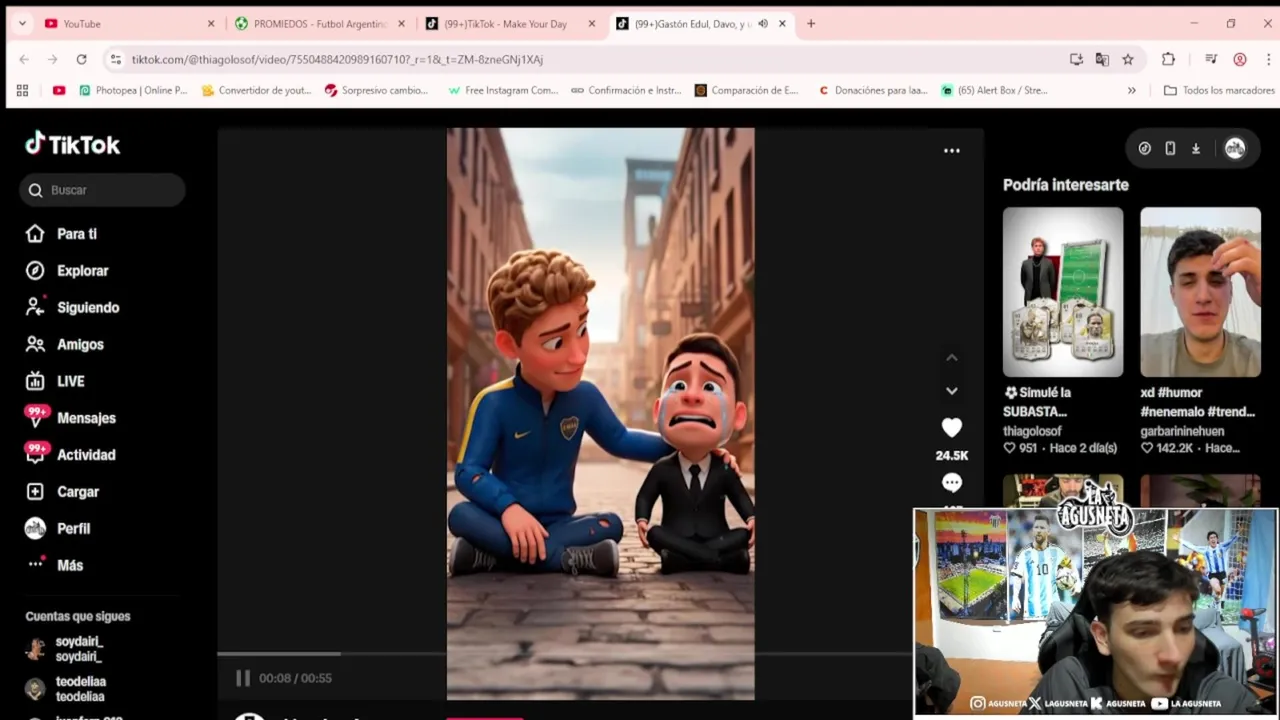Open video three-dot options menu

coord(952,151)
